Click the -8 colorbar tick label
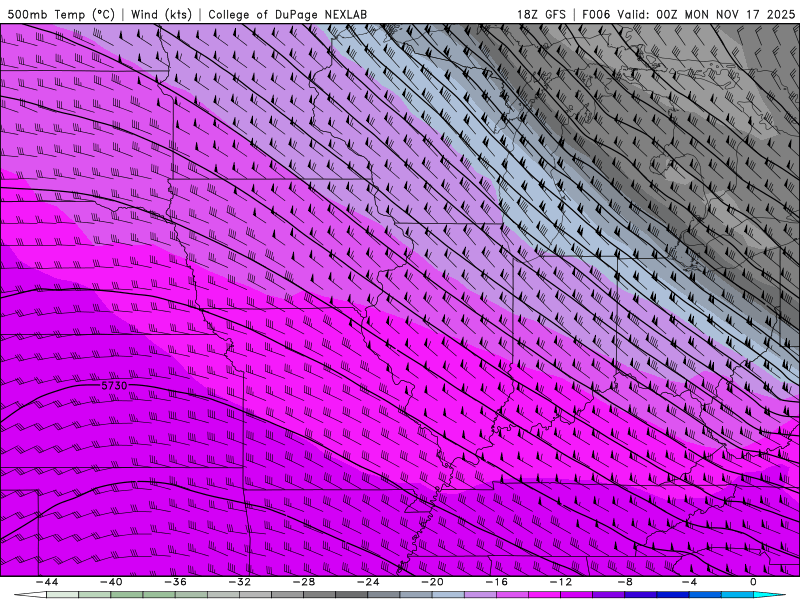This screenshot has width=800, height=600. click(625, 582)
